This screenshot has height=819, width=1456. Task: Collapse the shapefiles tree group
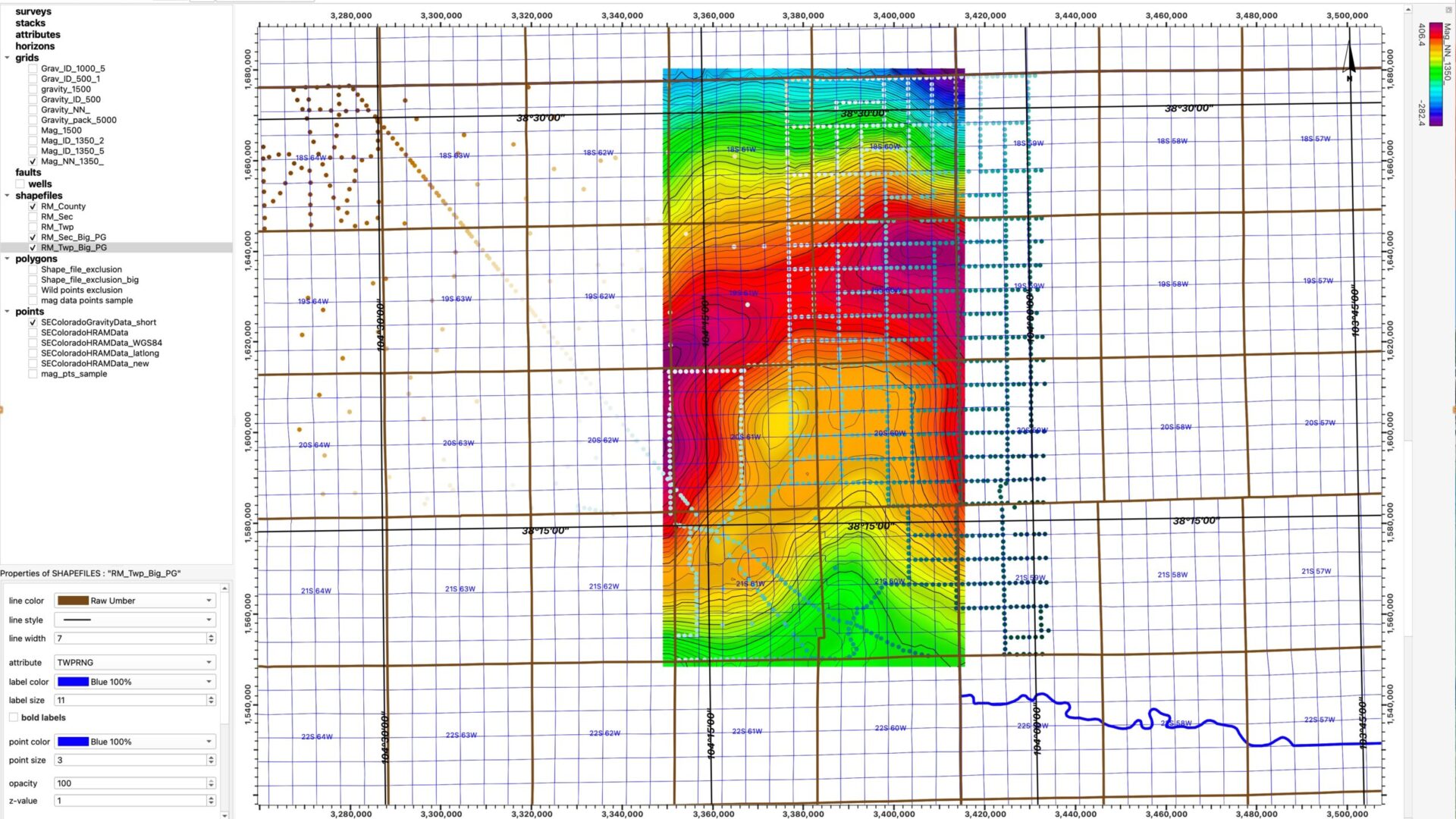click(8, 196)
